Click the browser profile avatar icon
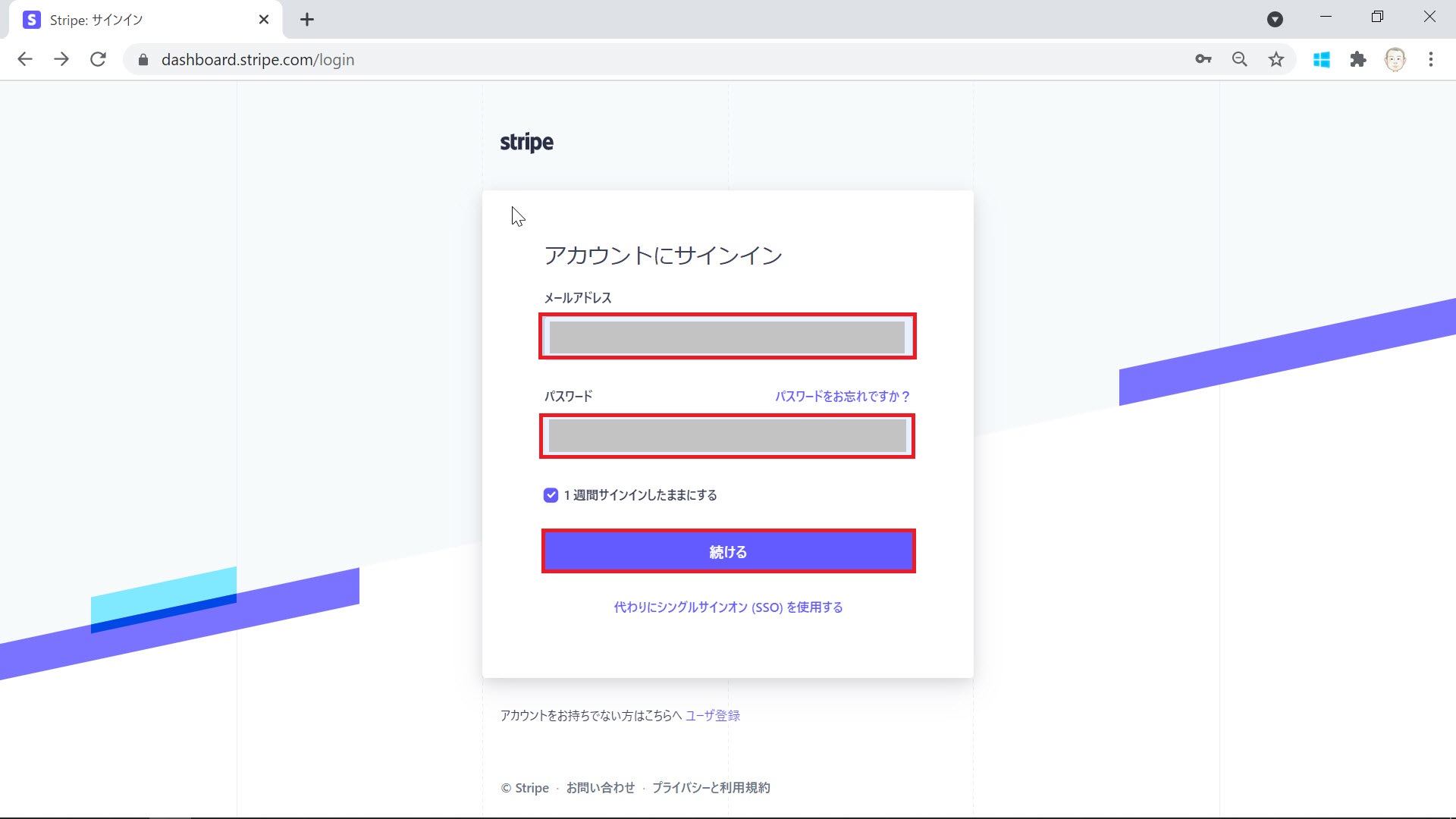The height and width of the screenshot is (819, 1456). [1396, 59]
